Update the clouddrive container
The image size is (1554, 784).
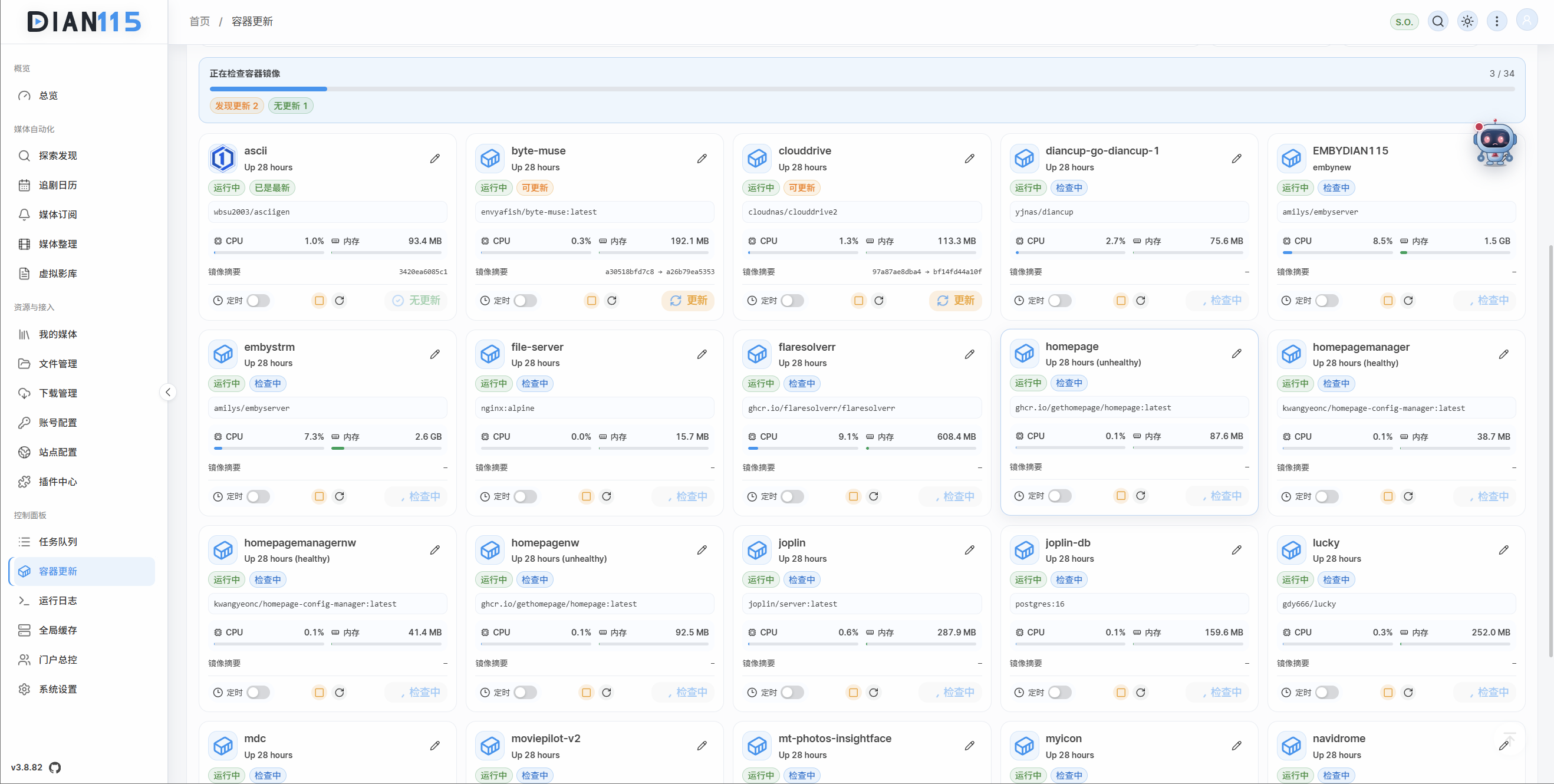pos(955,300)
